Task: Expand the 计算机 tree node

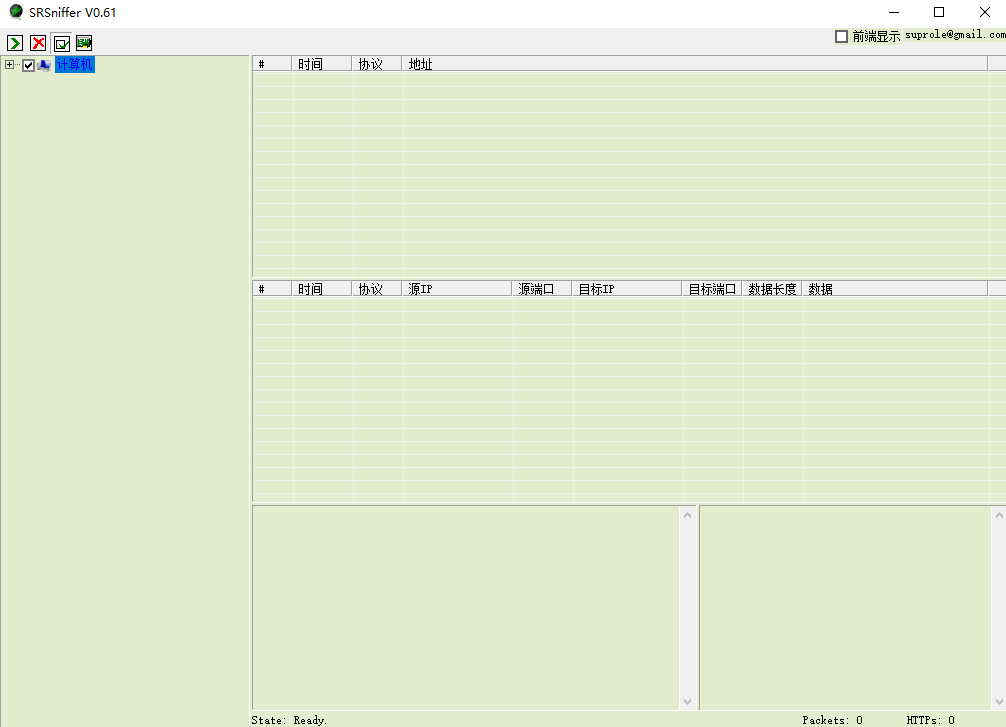Action: click(x=10, y=65)
